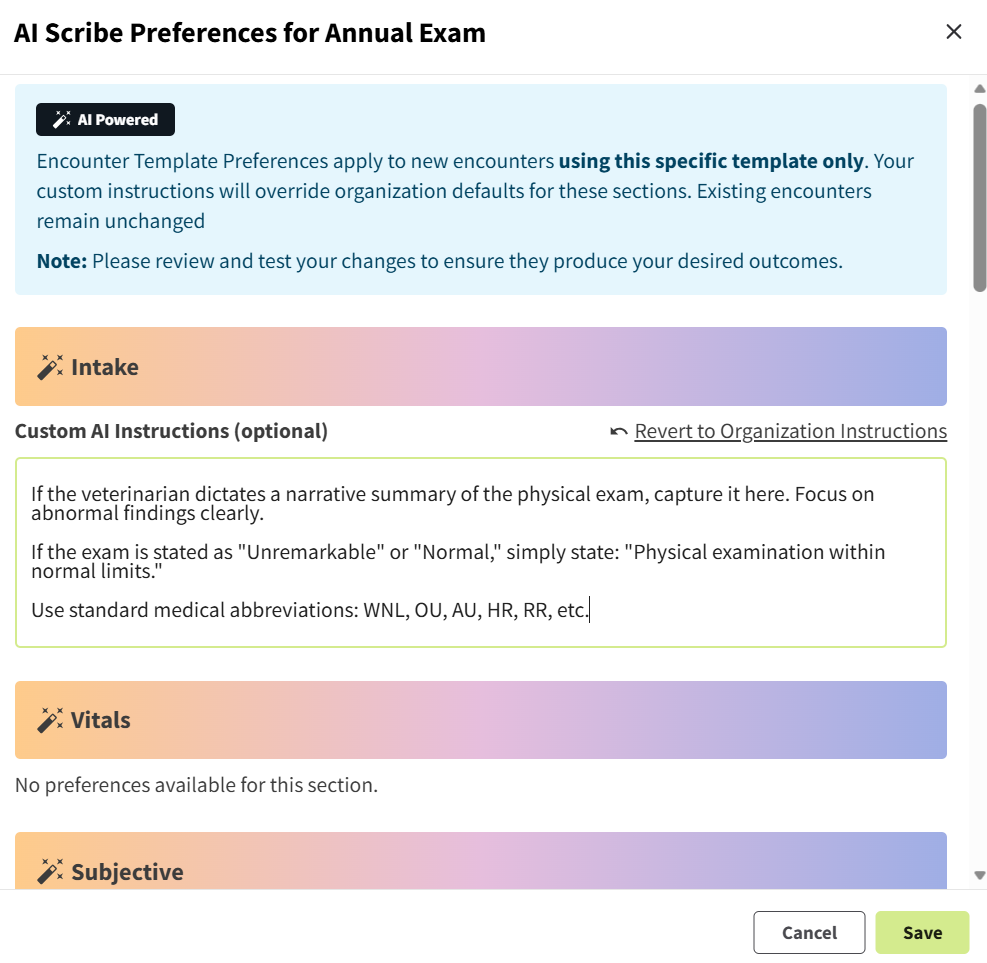
Task: Select the Subjective section header title
Action: click(x=127, y=871)
